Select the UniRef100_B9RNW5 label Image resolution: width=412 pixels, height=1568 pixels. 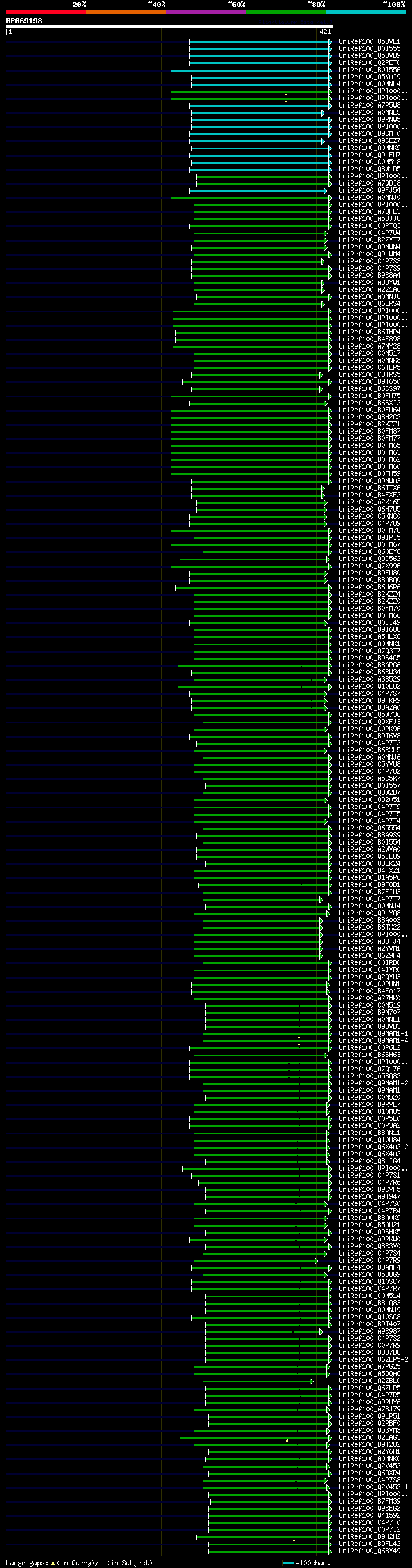click(370, 120)
